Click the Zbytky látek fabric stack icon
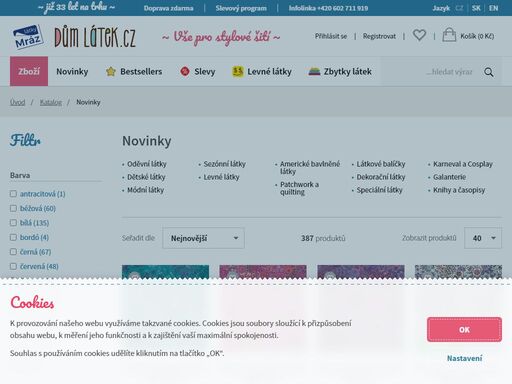The height and width of the screenshot is (384, 512). tap(314, 71)
